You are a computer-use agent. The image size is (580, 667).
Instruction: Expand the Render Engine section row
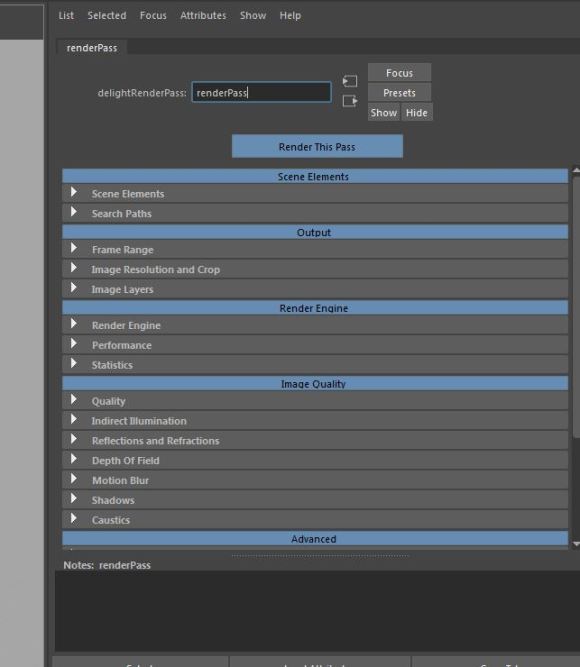pyautogui.click(x=315, y=325)
